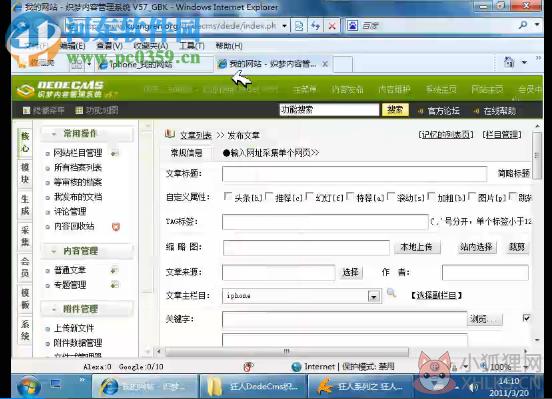Open 所有档案列表 in sidebar
Viewport: 552px width, 399px height.
click(78, 168)
